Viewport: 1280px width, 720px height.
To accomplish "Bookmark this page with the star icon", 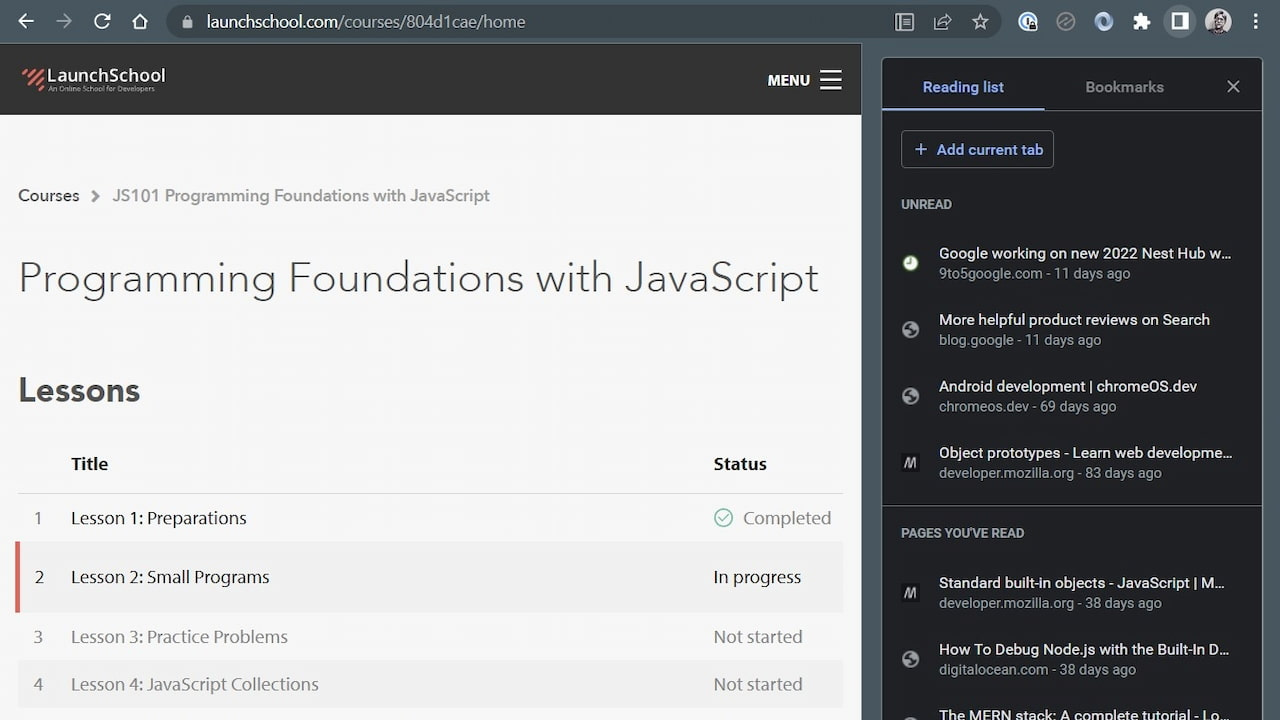I will click(x=980, y=21).
